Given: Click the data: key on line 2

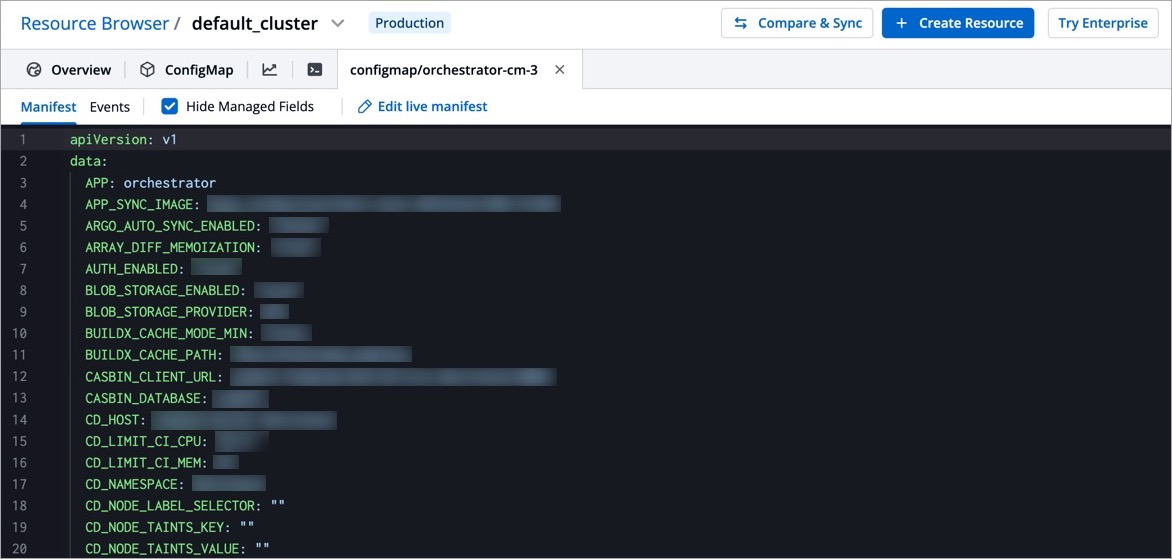Looking at the screenshot, I should pyautogui.click(x=88, y=161).
